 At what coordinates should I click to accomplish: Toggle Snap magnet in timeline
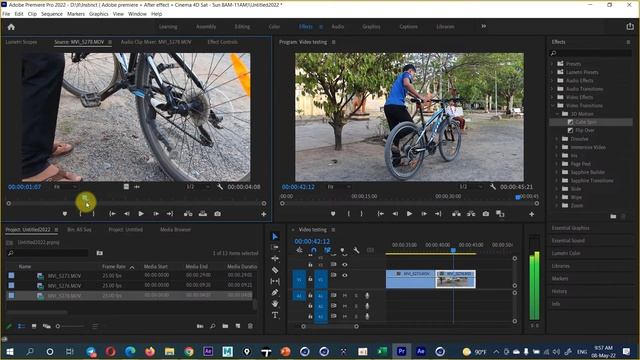tap(313, 250)
